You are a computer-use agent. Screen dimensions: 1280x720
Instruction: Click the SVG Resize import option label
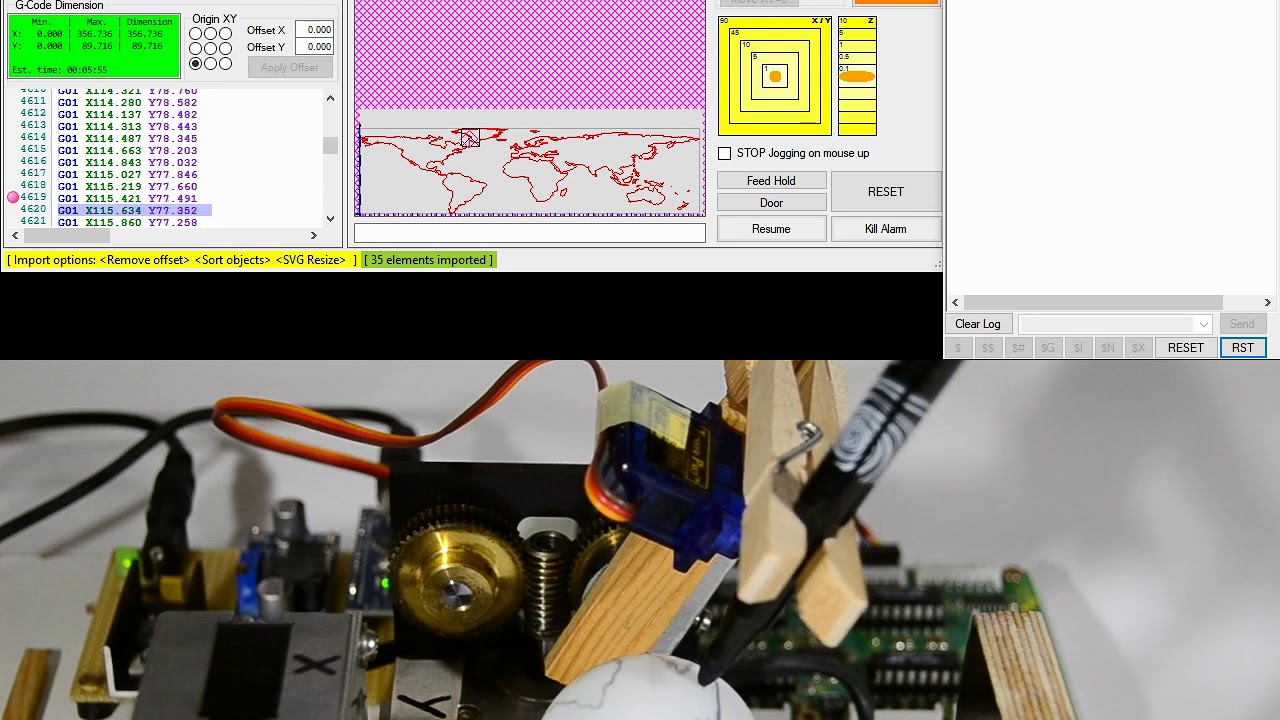(x=311, y=260)
